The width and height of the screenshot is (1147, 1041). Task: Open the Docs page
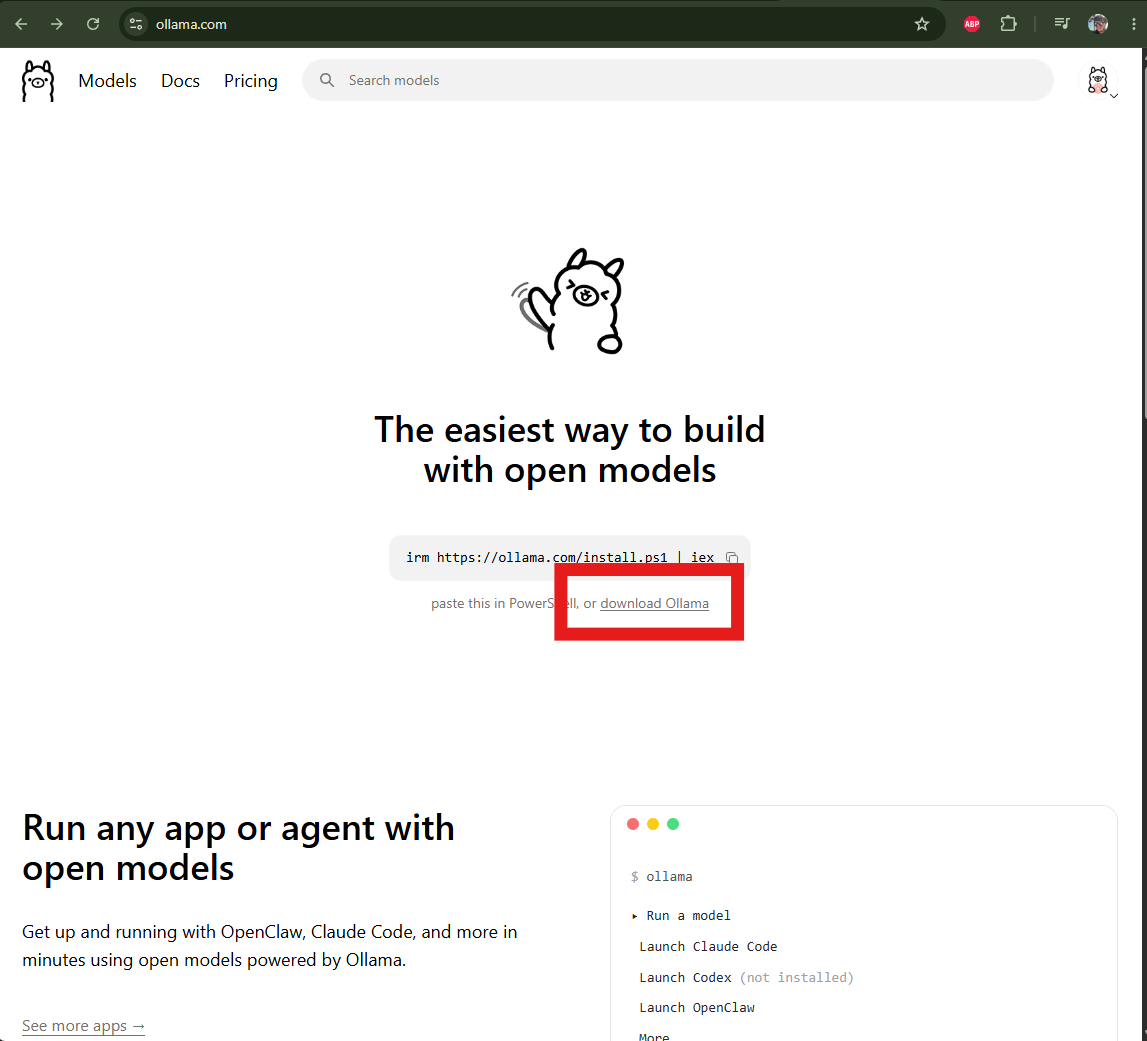coord(181,80)
